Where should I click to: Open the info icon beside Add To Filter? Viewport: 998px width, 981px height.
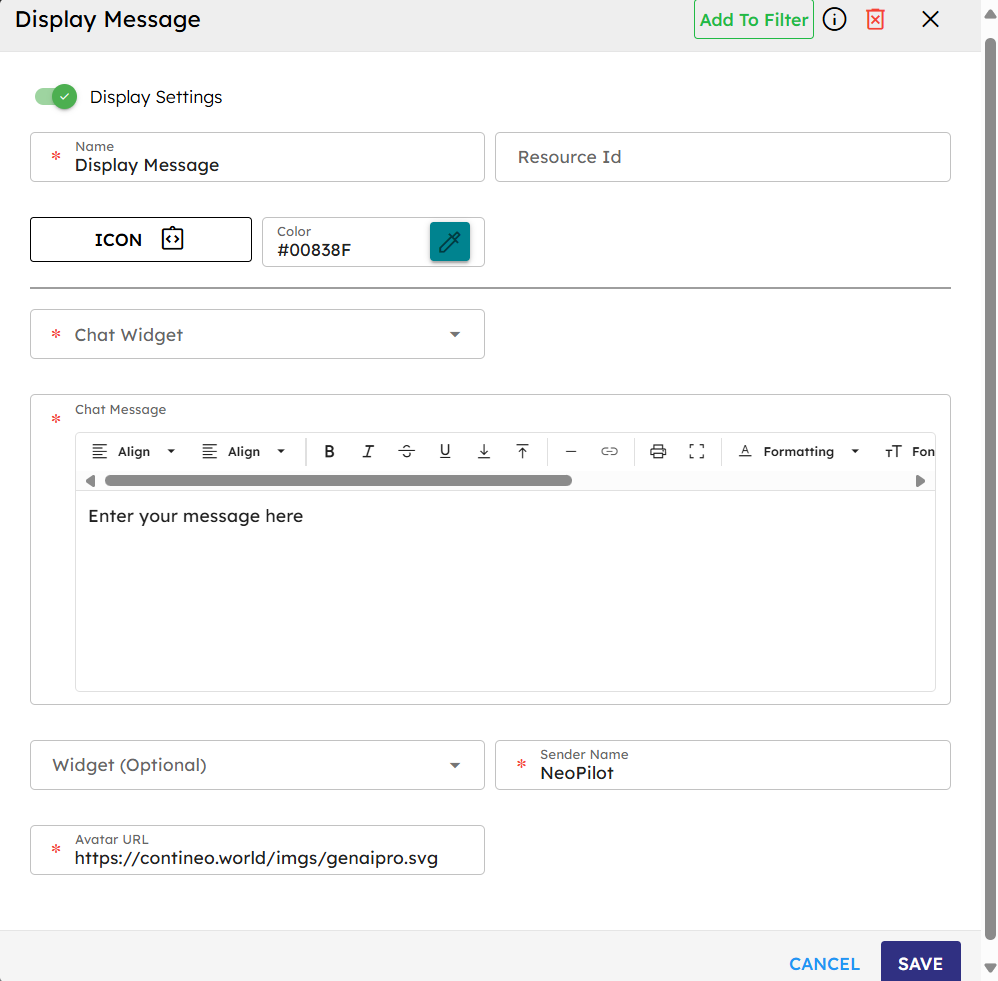pyautogui.click(x=834, y=19)
